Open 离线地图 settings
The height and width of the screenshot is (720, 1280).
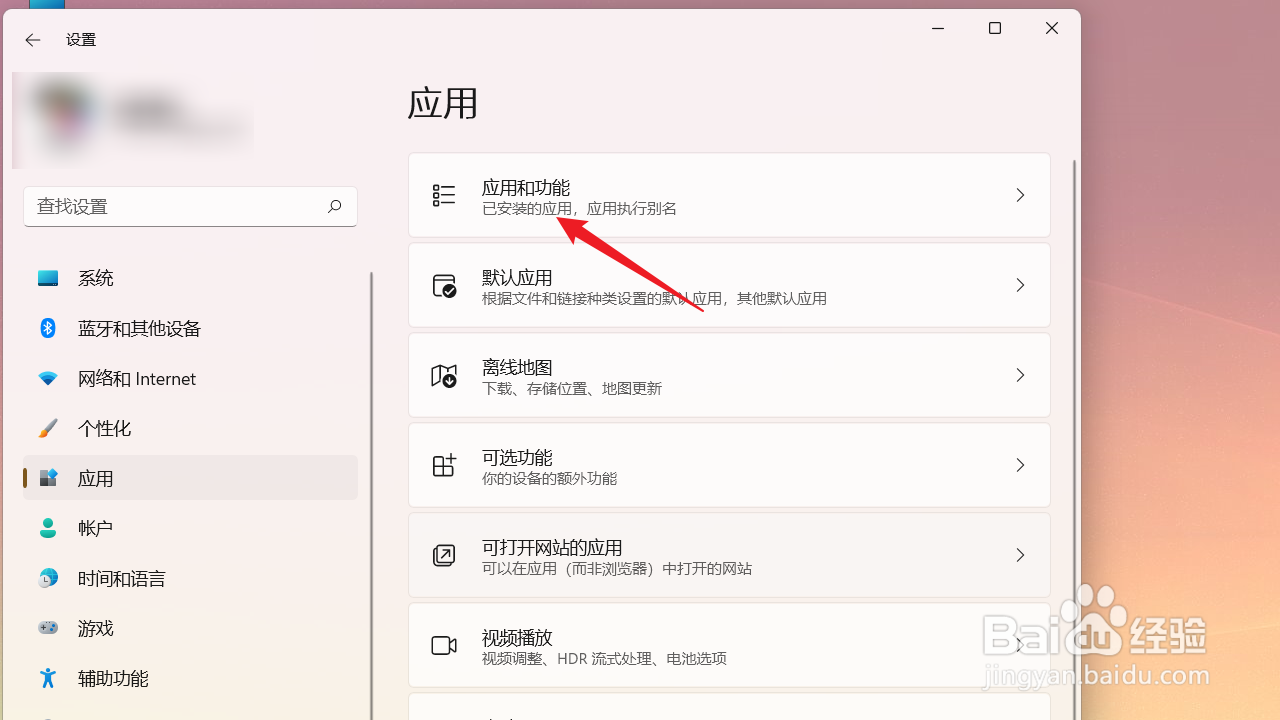pos(729,375)
